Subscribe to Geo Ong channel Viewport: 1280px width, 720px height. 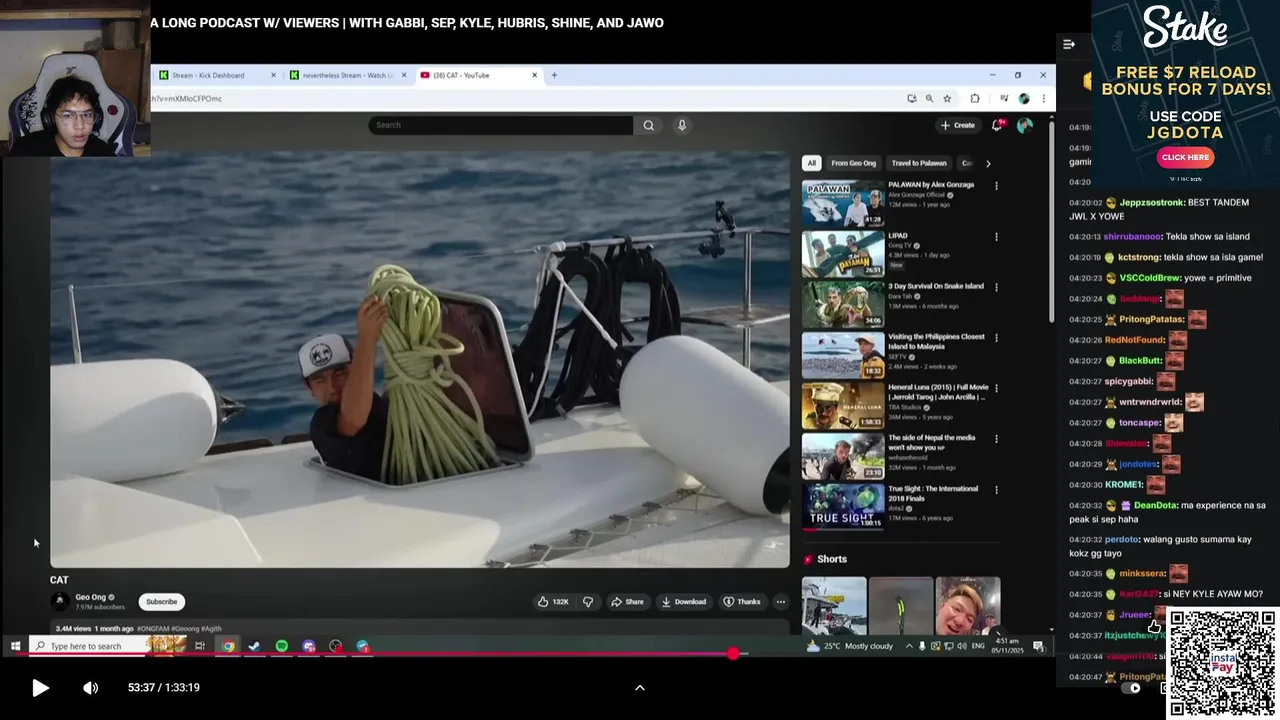[161, 602]
